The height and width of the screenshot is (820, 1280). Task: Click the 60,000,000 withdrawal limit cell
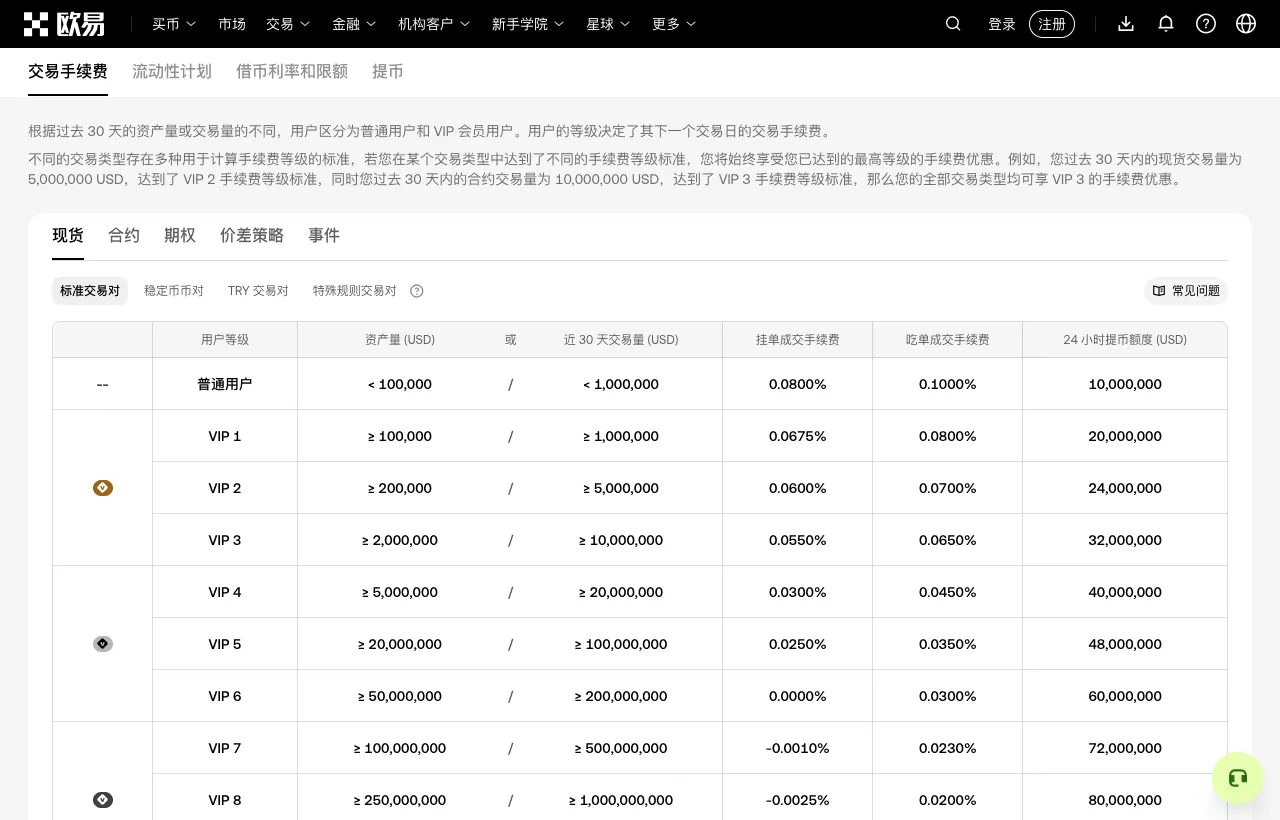click(x=1125, y=696)
